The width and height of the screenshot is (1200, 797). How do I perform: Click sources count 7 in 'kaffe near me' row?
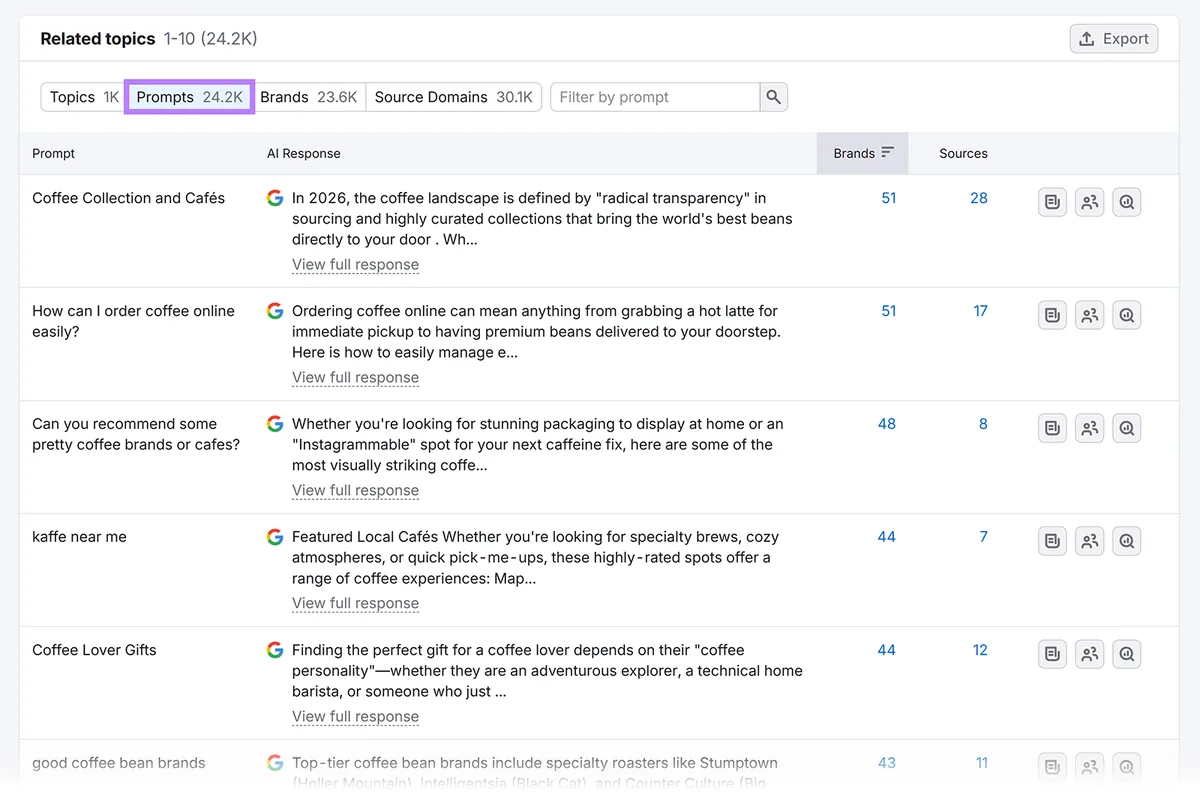point(983,537)
